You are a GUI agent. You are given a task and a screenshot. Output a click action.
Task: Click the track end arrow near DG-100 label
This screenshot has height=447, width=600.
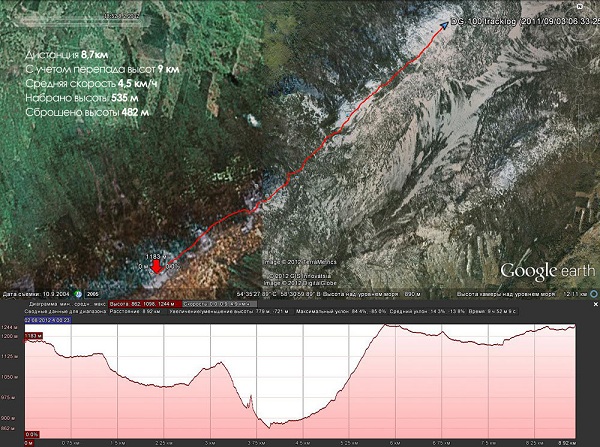pyautogui.click(x=442, y=26)
